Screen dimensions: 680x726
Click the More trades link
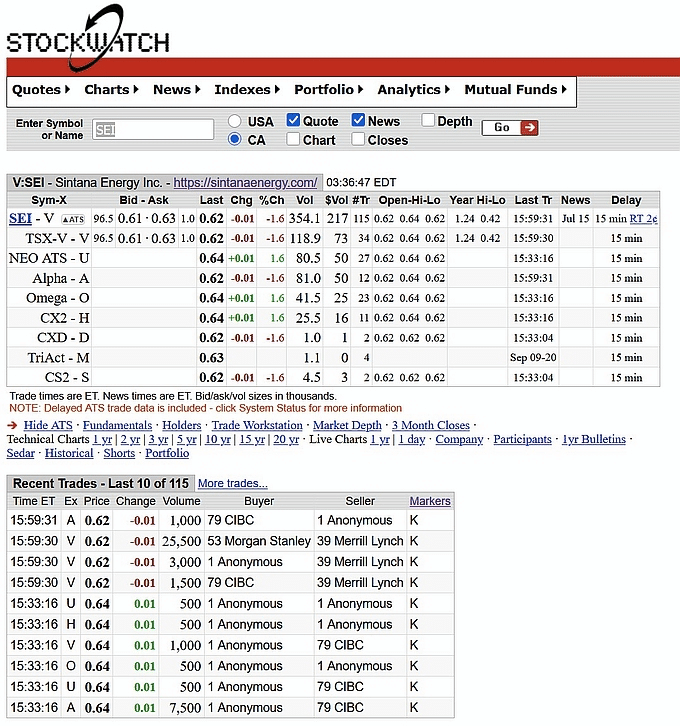click(232, 483)
